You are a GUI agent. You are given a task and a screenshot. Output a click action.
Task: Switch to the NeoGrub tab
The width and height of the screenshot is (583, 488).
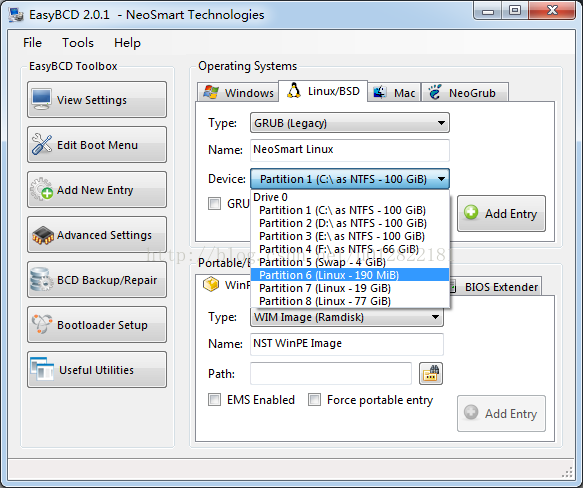[465, 92]
